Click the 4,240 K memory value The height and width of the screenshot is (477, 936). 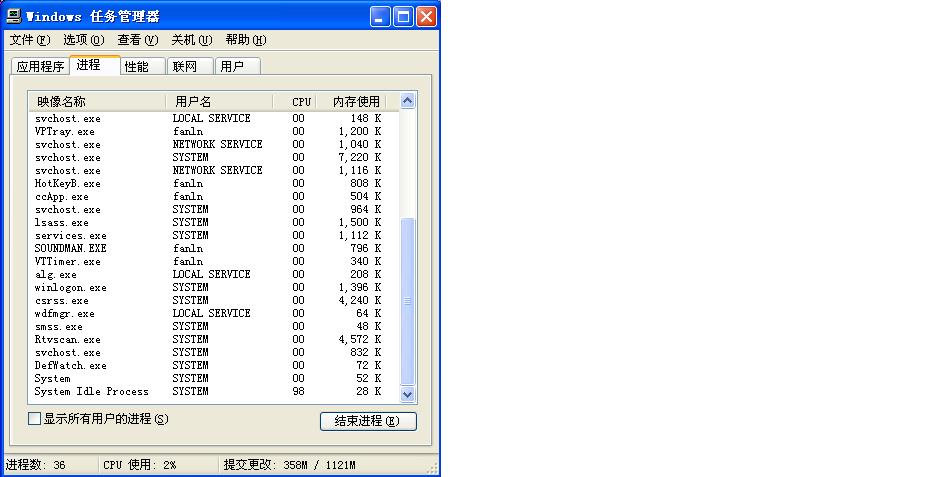360,300
